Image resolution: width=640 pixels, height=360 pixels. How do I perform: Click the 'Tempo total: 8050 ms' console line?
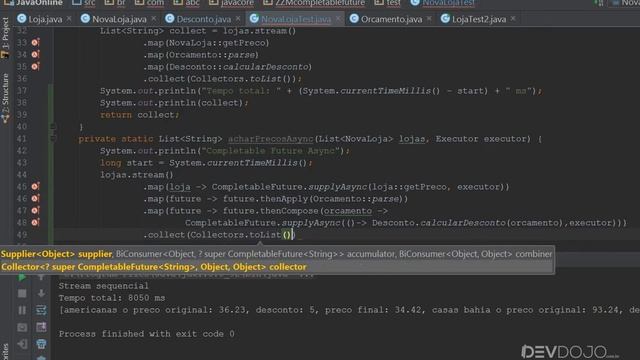pyautogui.click(x=112, y=298)
